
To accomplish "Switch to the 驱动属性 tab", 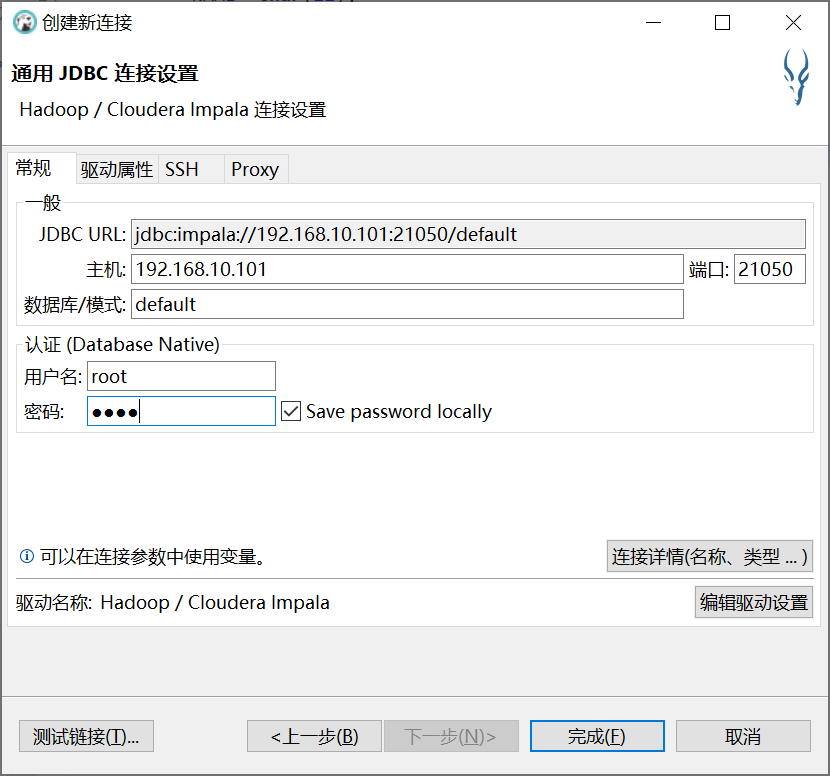I will (x=117, y=169).
